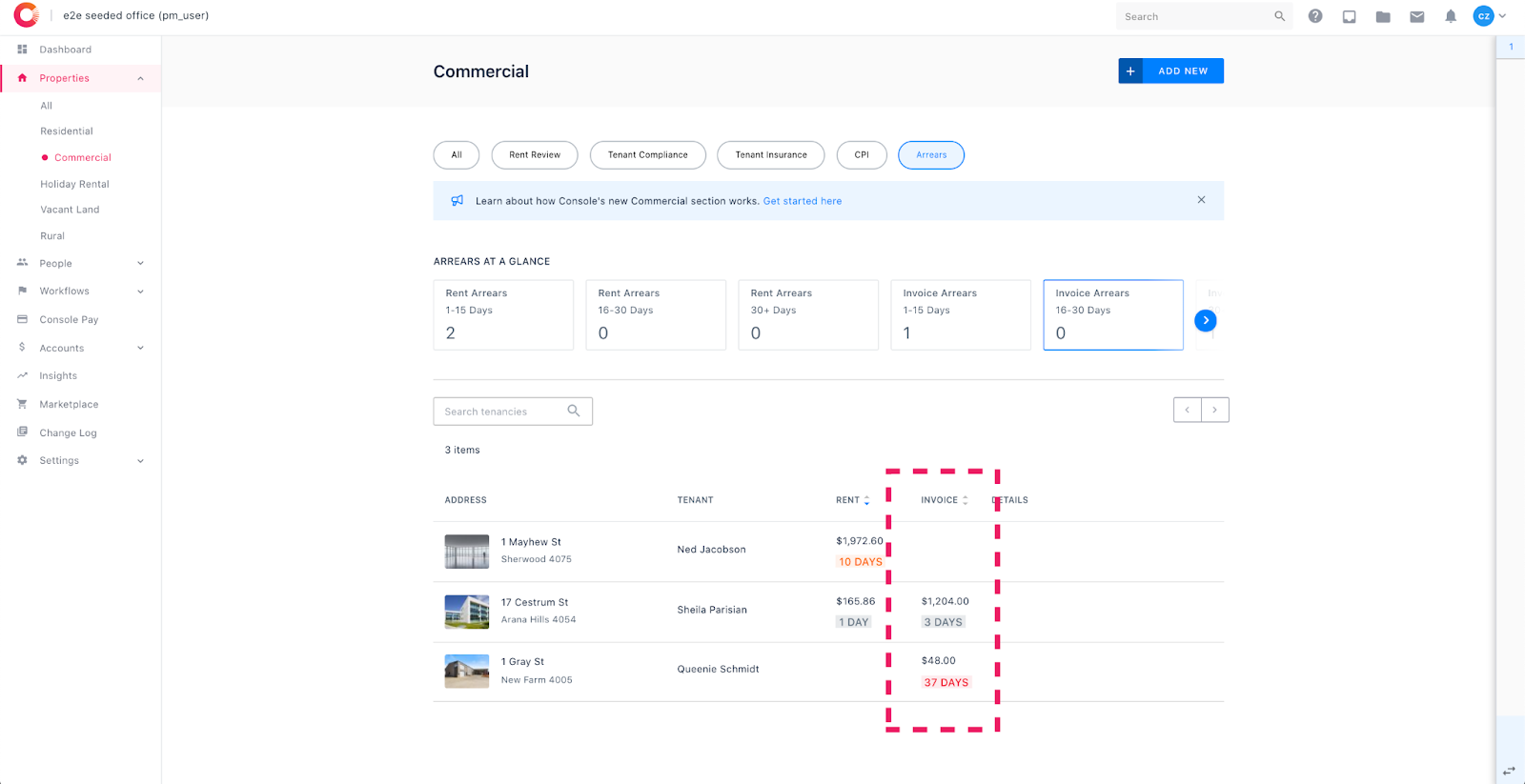The width and height of the screenshot is (1525, 784).
Task: Click the Search tenancies field
Action: point(513,412)
